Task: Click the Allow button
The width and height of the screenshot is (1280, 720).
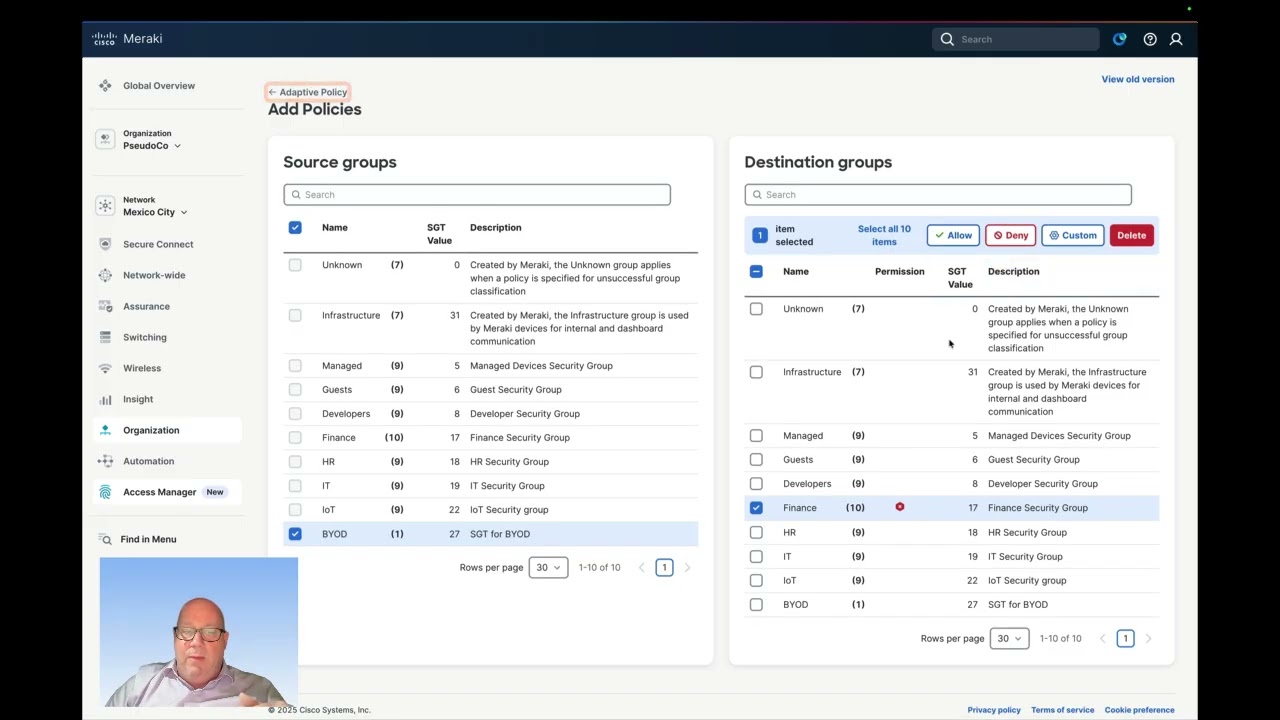Action: point(953,235)
